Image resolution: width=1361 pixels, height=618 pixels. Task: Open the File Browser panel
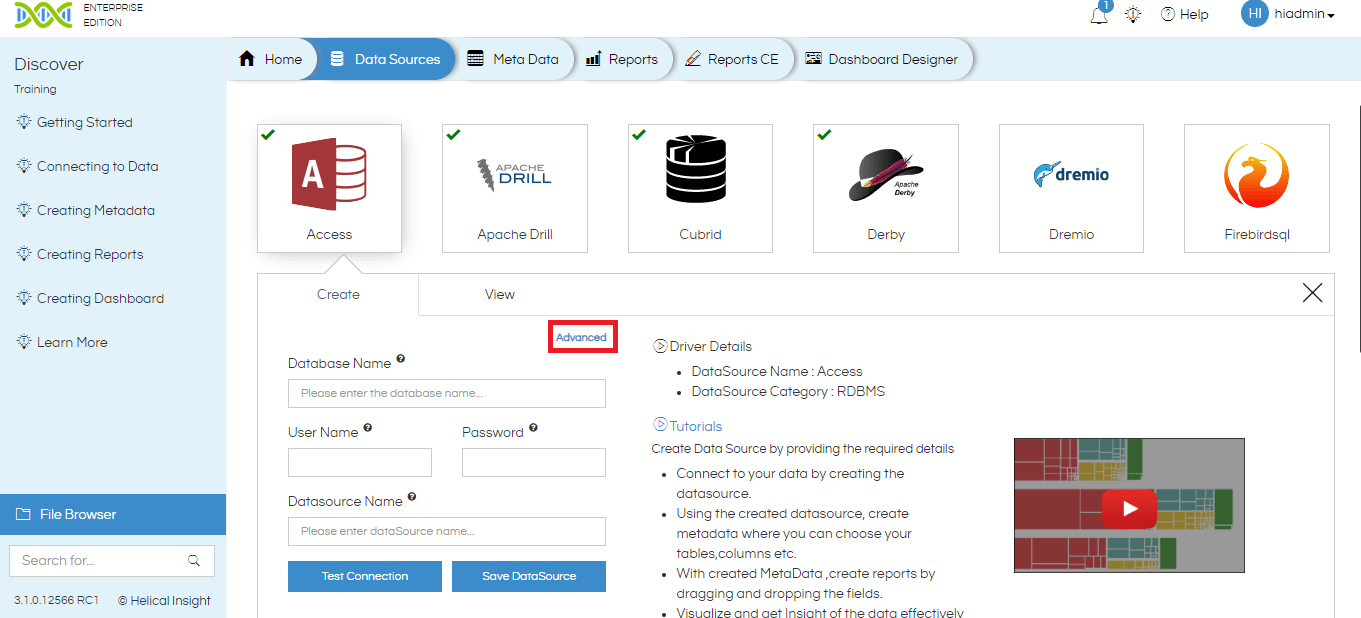113,514
